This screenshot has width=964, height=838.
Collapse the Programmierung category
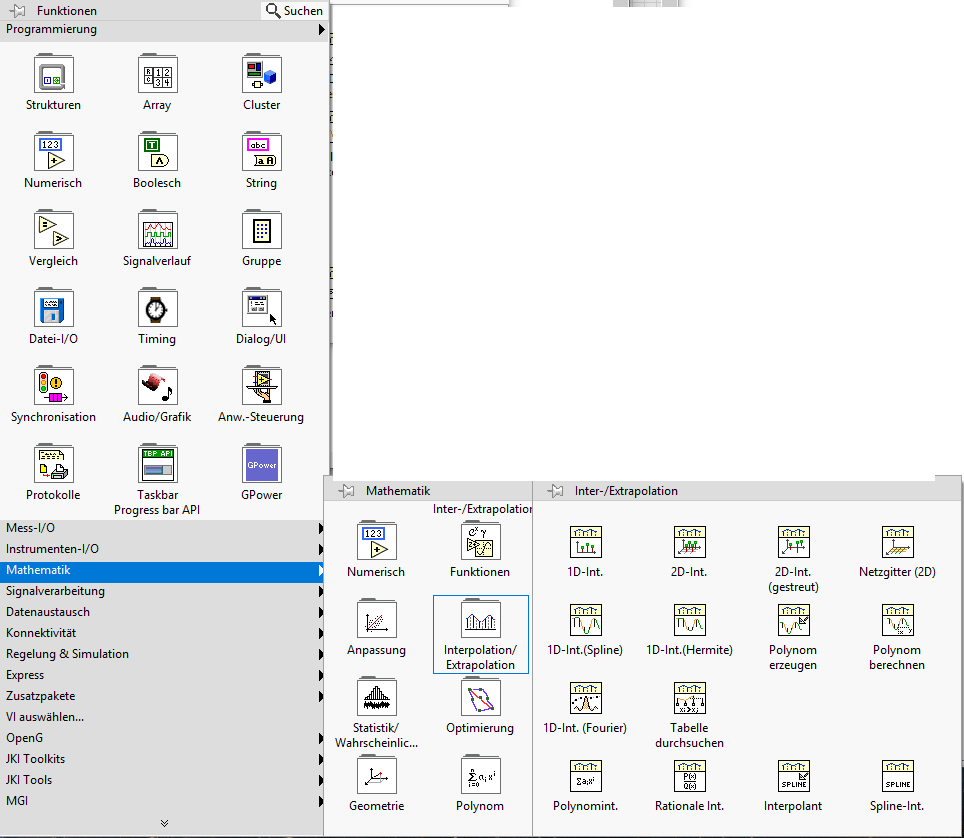pos(164,30)
